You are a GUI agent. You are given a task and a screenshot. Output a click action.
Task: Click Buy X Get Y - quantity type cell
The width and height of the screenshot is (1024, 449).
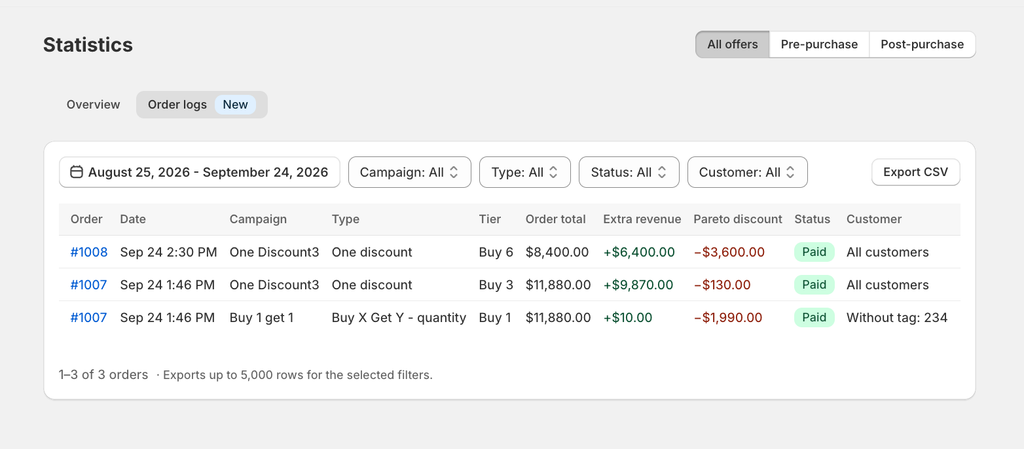tap(399, 318)
